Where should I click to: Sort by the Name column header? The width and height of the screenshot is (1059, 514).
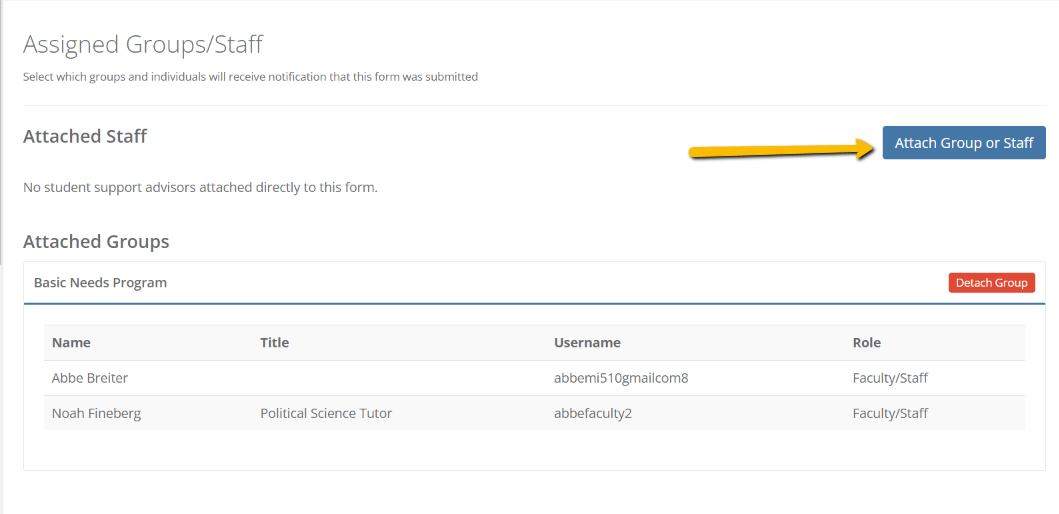pos(71,342)
